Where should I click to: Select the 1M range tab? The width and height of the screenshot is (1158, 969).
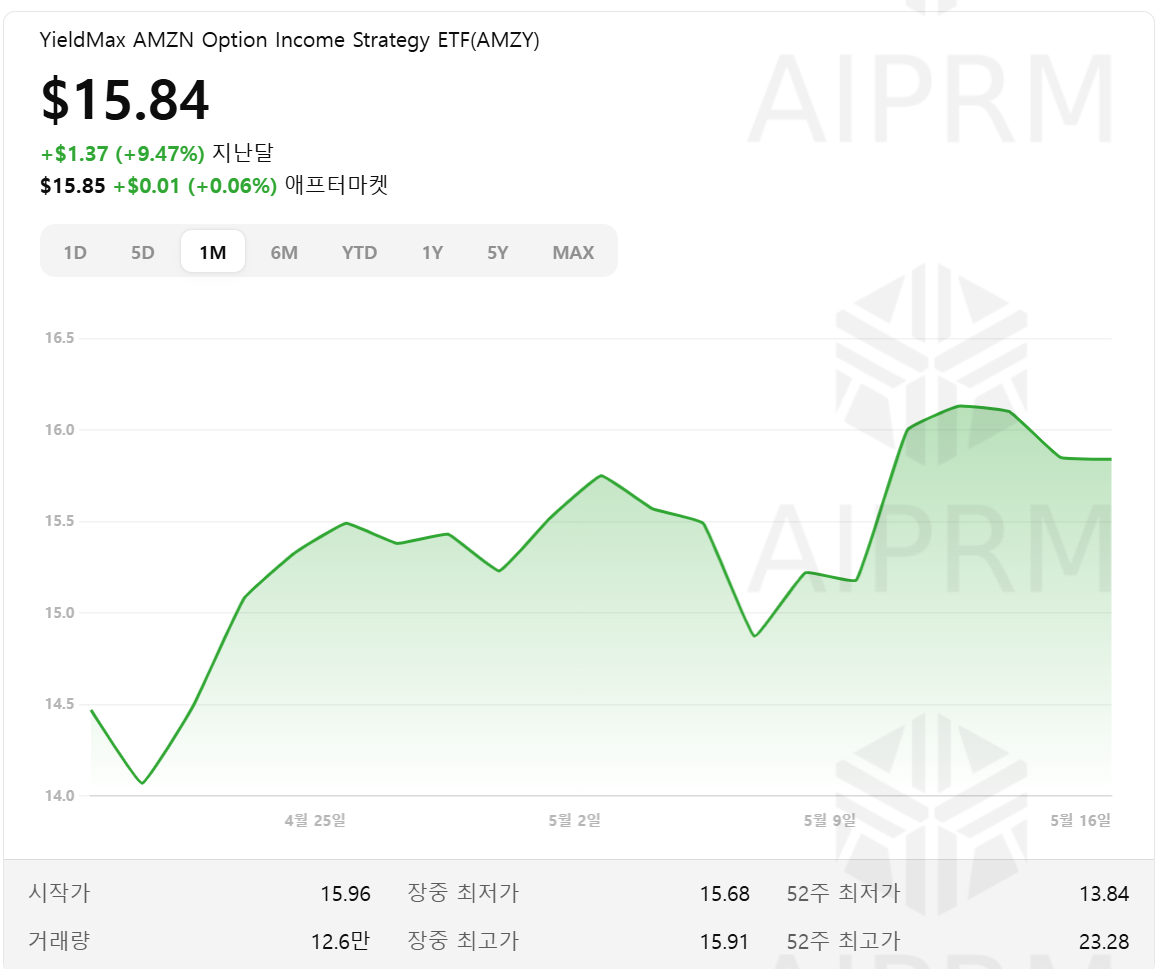pos(213,253)
